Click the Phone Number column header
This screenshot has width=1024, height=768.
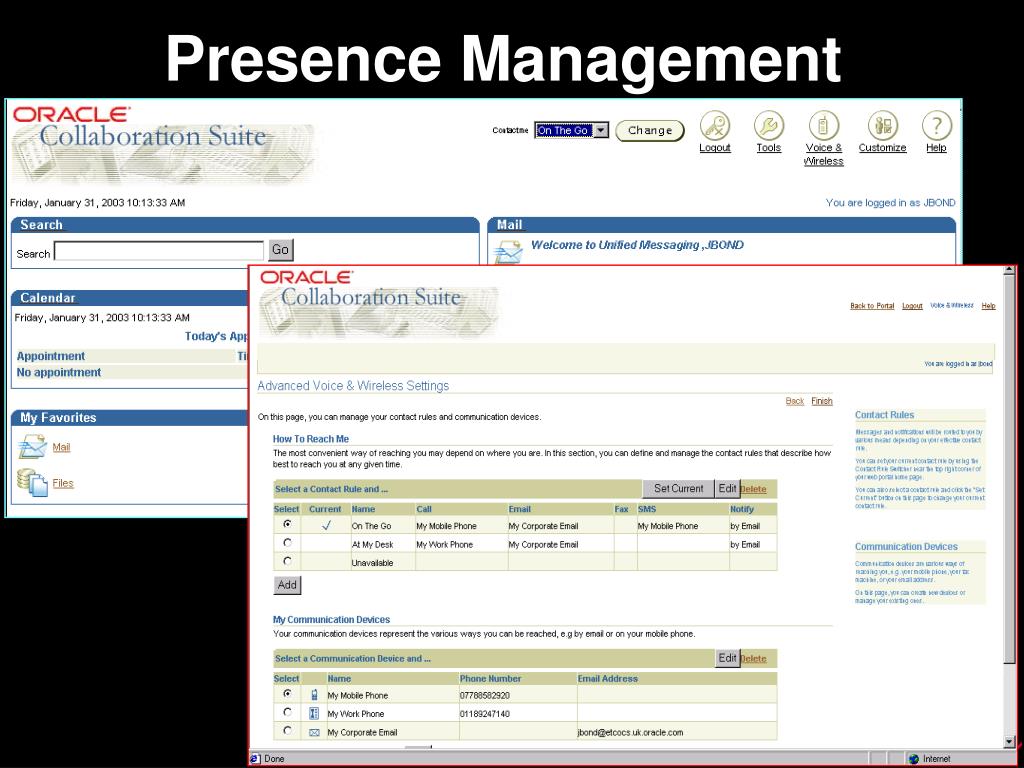click(490, 679)
